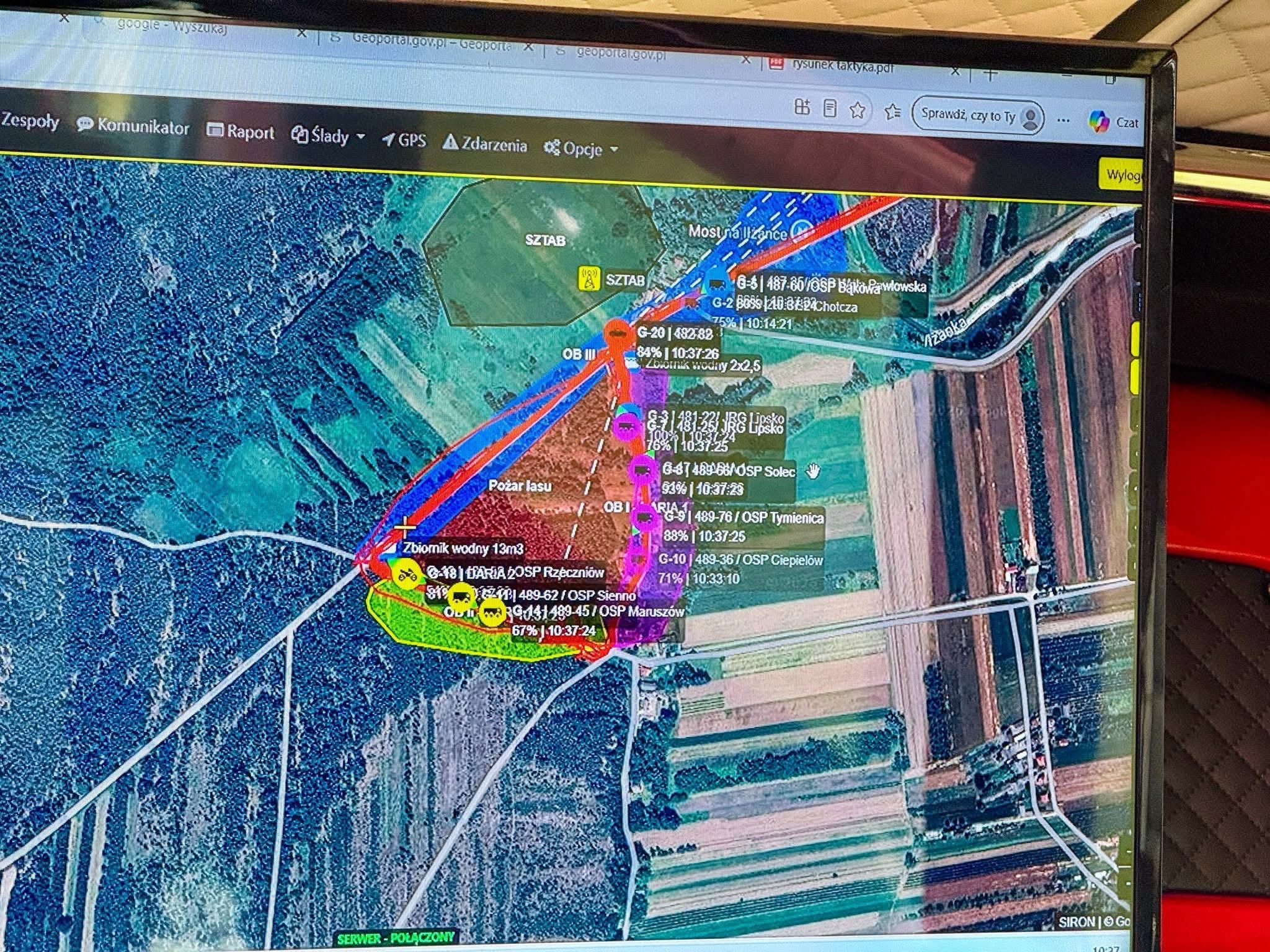Select the red G-20 vehicle marker
The image size is (1270, 952).
(x=616, y=332)
